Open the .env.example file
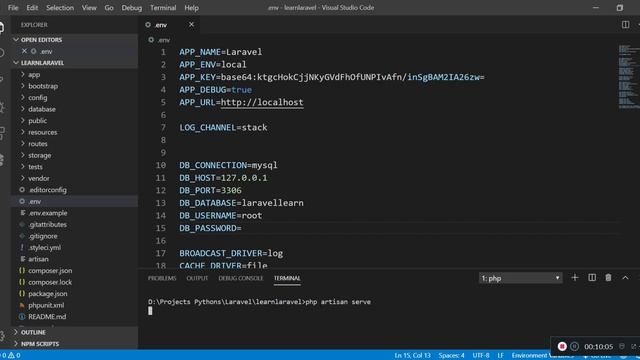This screenshot has width=640, height=360. pyautogui.click(x=48, y=213)
